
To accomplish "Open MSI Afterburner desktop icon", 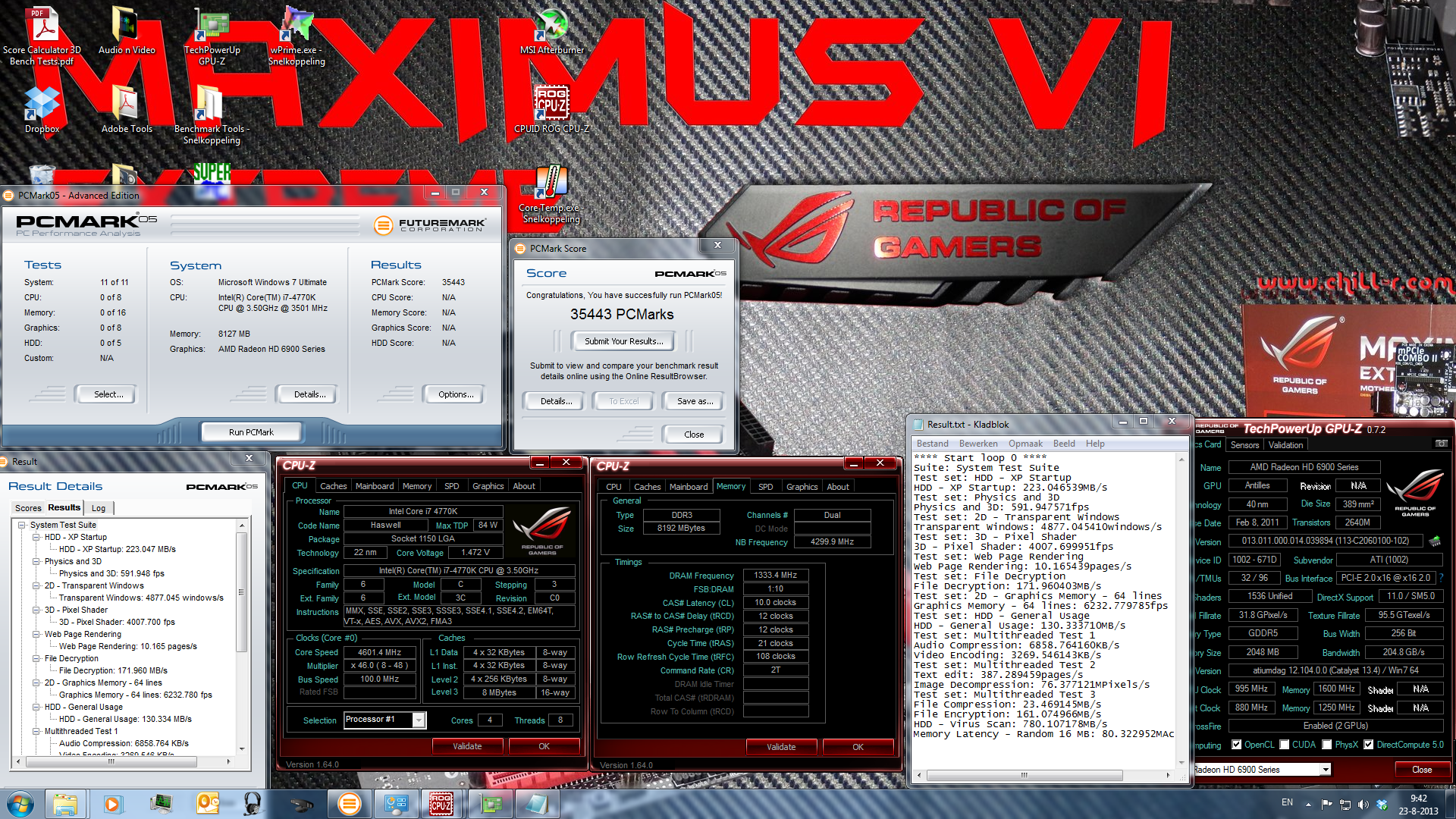I will point(551,32).
